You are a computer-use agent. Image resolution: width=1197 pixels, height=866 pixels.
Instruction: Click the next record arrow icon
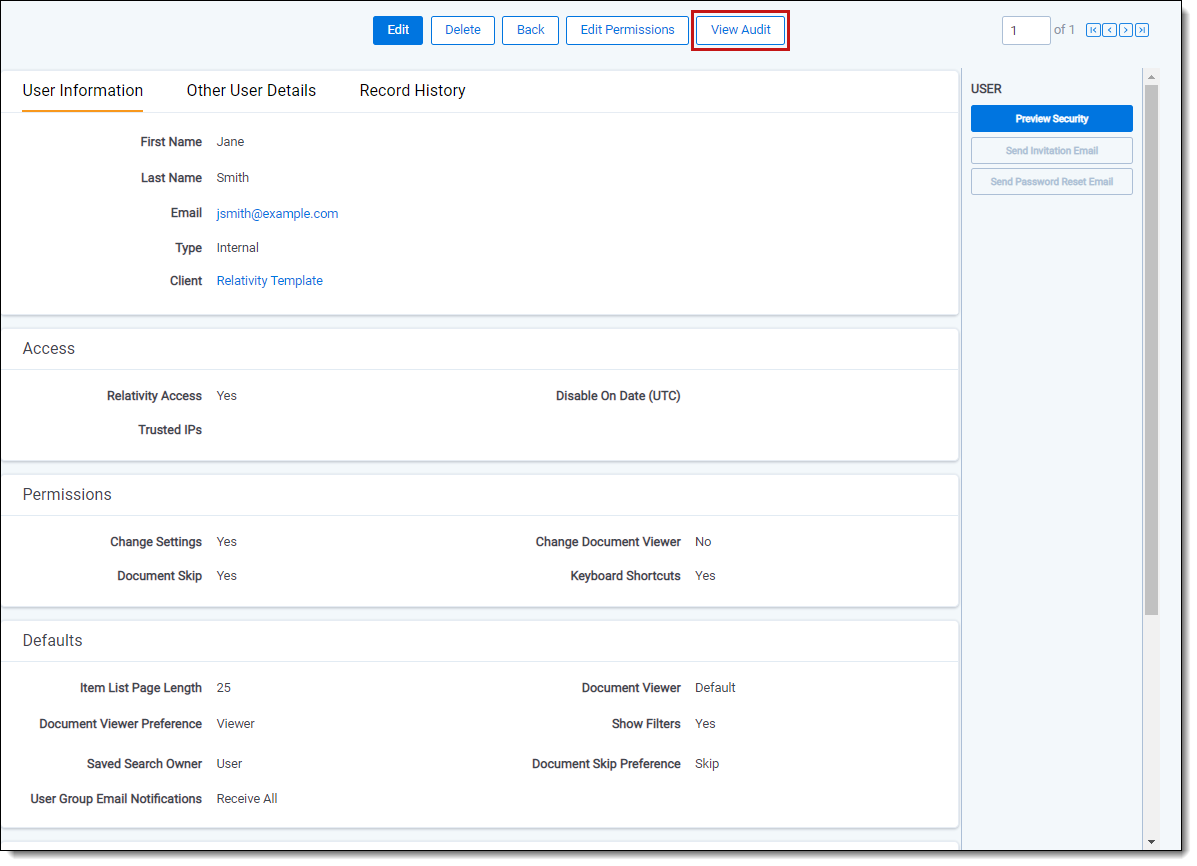(x=1126, y=30)
